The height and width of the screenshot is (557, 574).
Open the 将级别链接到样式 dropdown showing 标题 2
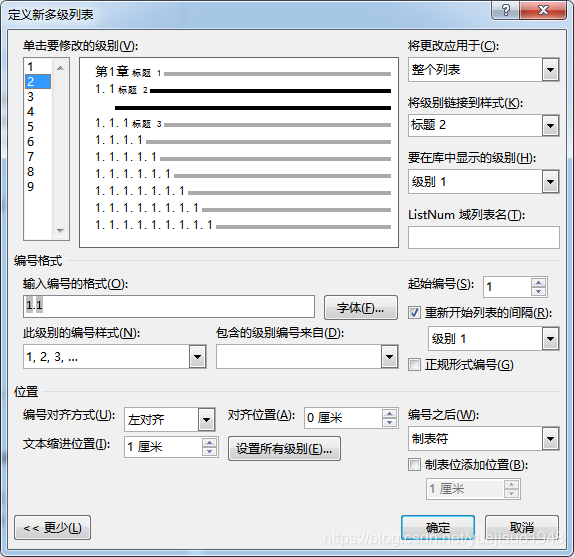tap(550, 126)
